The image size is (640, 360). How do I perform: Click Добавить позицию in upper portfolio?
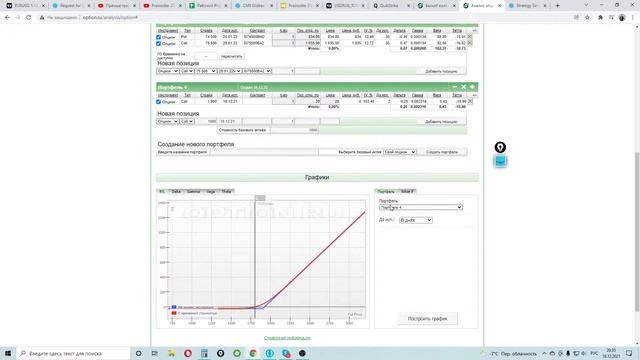pyautogui.click(x=441, y=71)
